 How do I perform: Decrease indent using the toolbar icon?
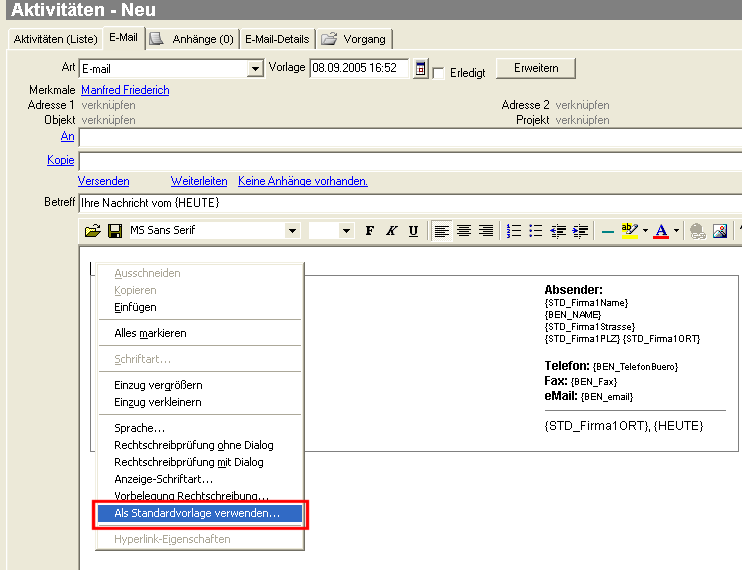pyautogui.click(x=558, y=231)
